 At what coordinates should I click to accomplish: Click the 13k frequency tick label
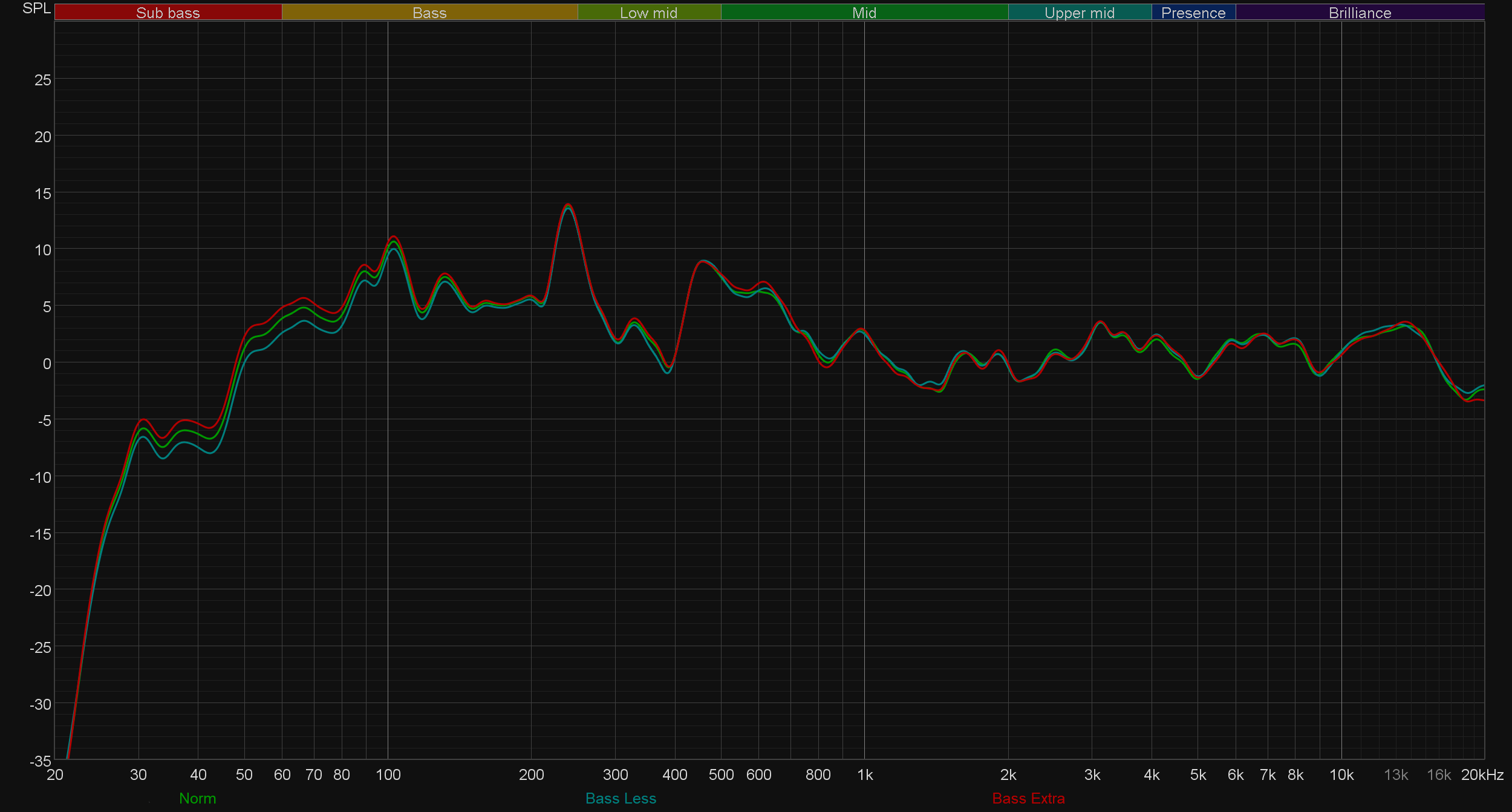(1396, 774)
